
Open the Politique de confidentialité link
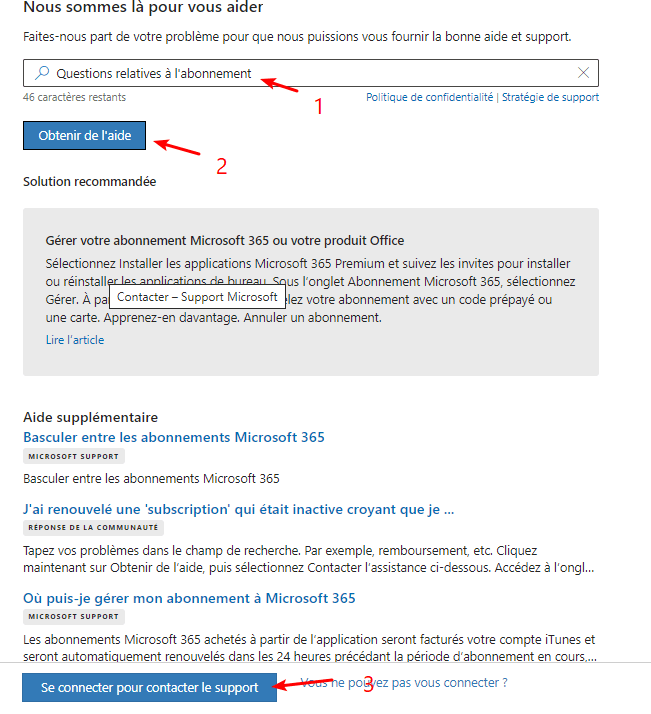(x=429, y=97)
